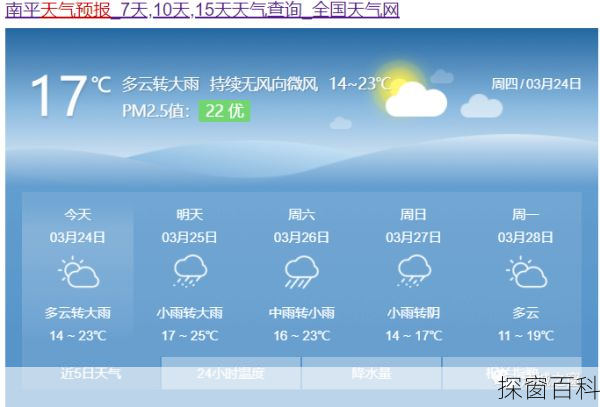Screen dimensions: 600x407
Task: Click the 持续无风向微风 wind description
Action: [264, 84]
